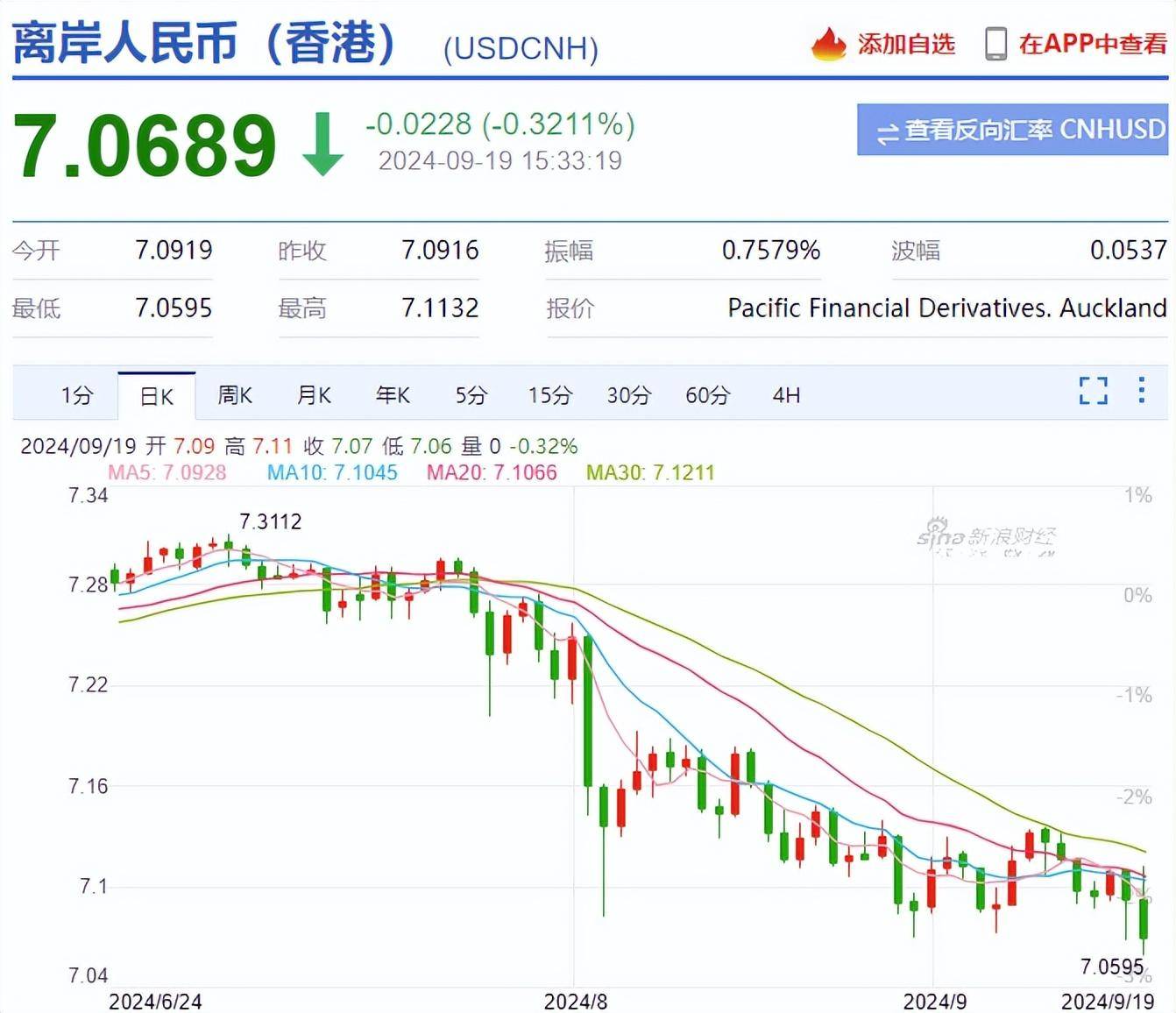The width and height of the screenshot is (1176, 1013).
Task: Add to watchlist via 添加自选
Action: point(906,44)
